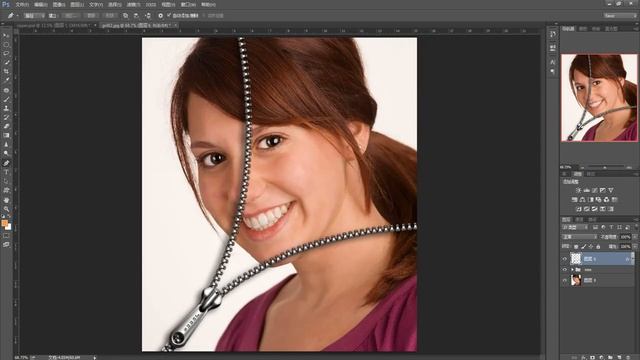The width and height of the screenshot is (640, 360).
Task: Select the Type tool
Action: point(6,172)
